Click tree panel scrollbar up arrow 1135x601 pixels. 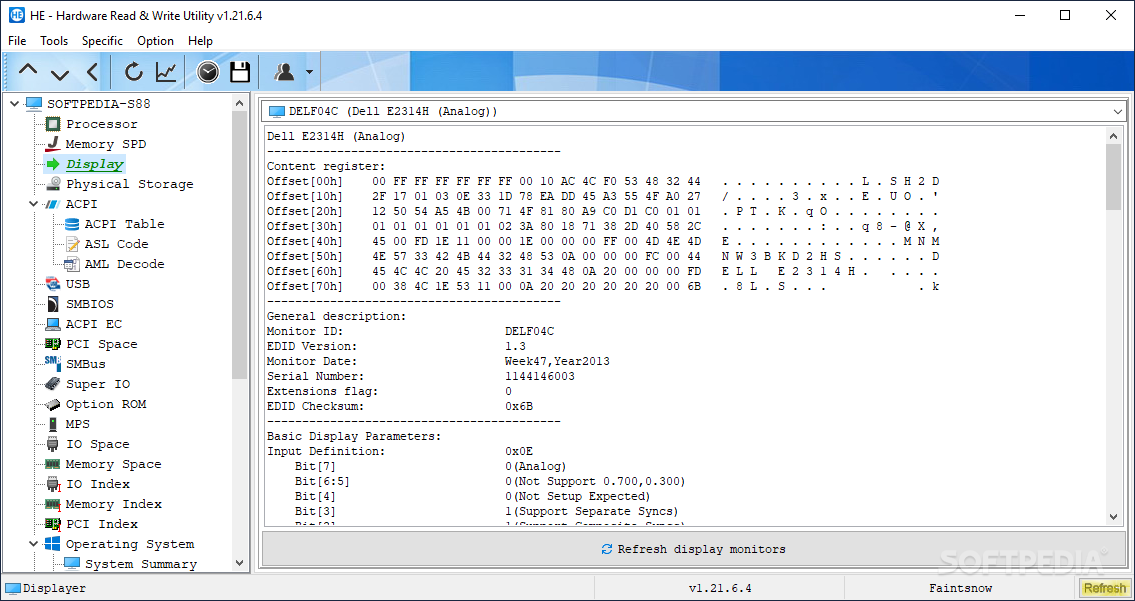point(240,104)
